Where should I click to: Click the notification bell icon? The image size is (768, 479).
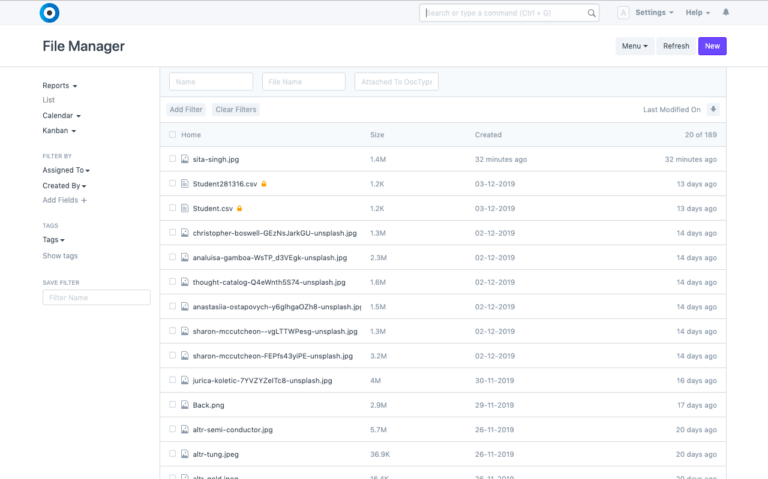coord(726,13)
